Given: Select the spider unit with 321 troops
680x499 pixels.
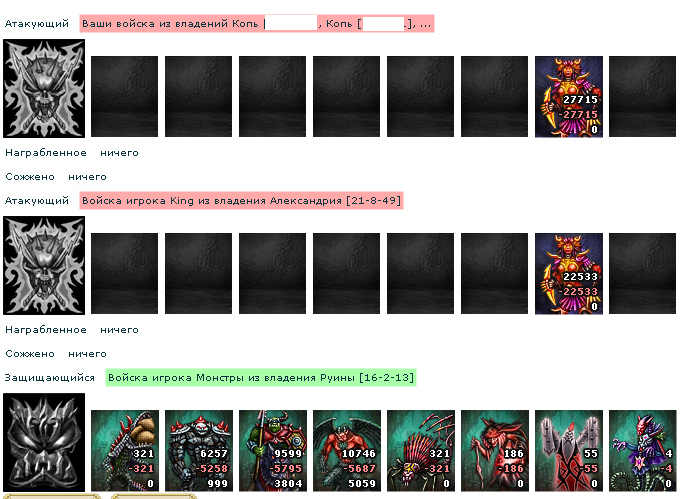Looking at the screenshot, I should point(421,451).
